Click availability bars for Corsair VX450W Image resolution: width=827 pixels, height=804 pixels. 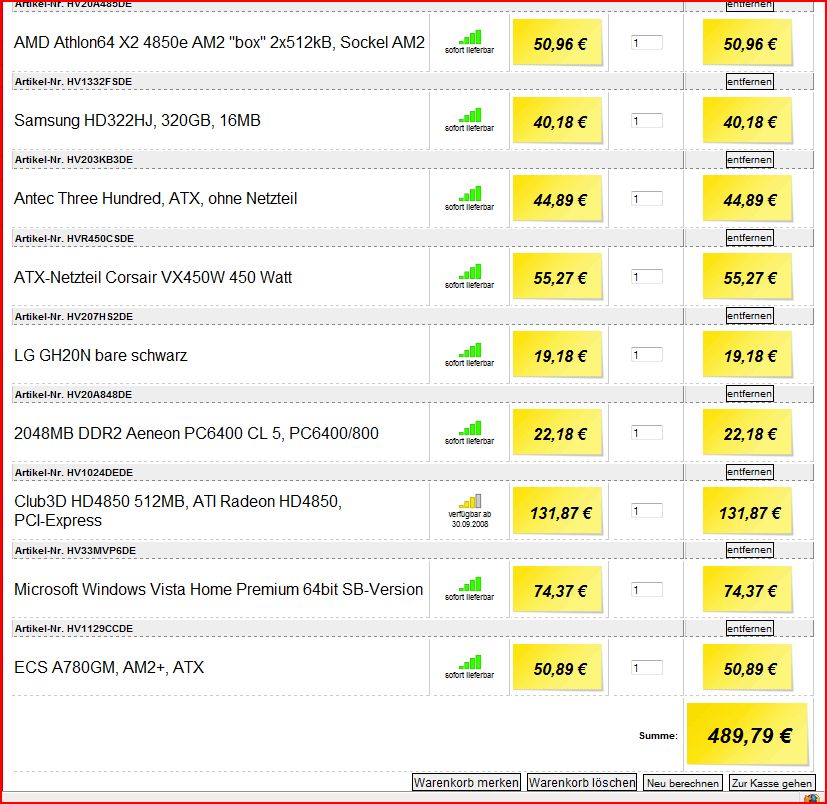pos(470,272)
